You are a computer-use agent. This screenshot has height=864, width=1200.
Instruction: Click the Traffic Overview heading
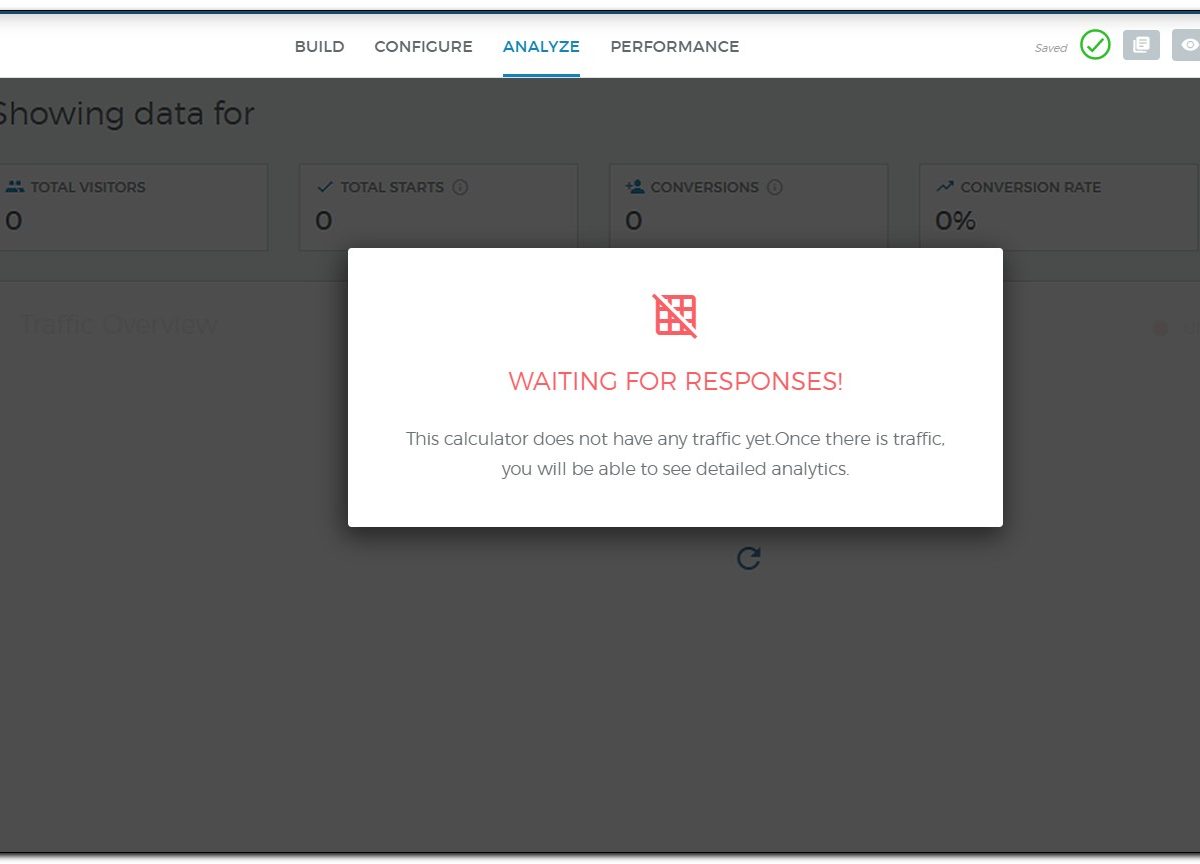[119, 325]
